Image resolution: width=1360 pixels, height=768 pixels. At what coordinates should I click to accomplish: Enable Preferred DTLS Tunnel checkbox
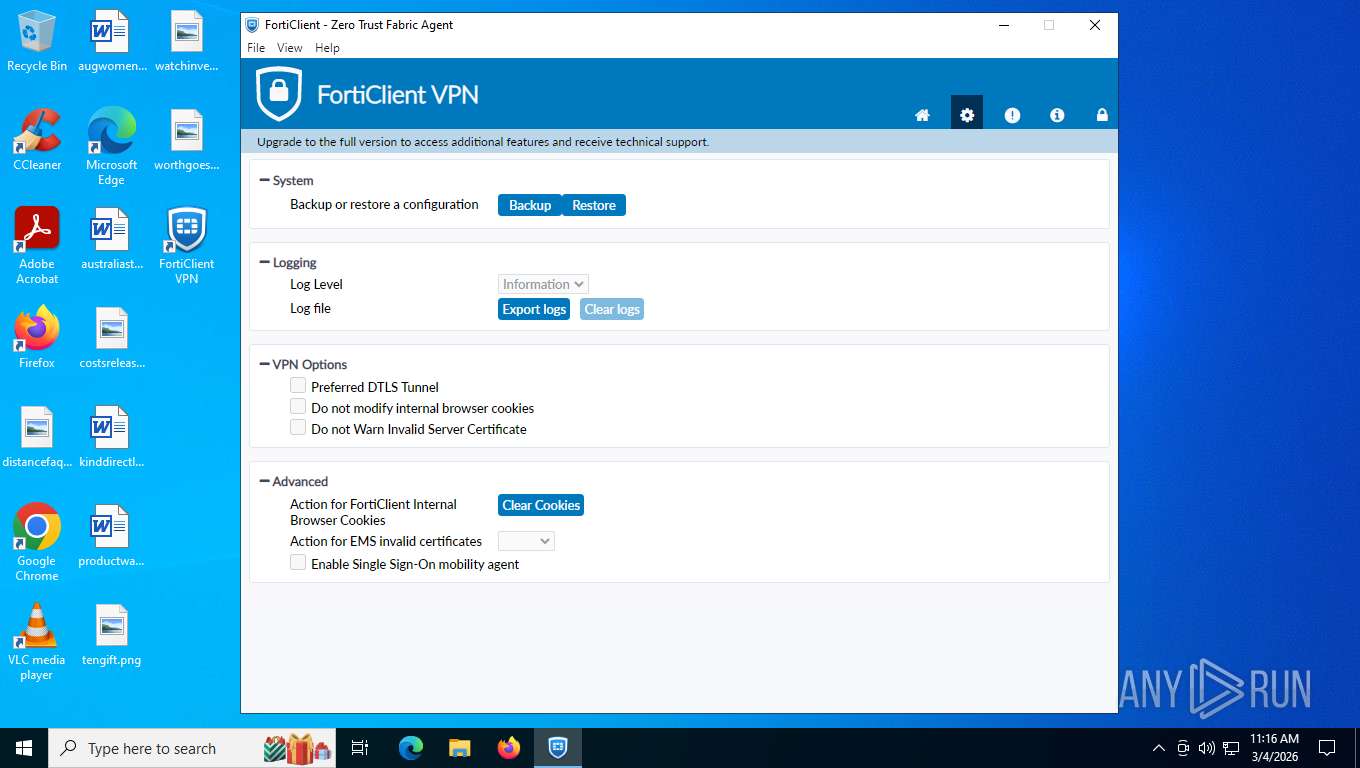pyautogui.click(x=298, y=385)
